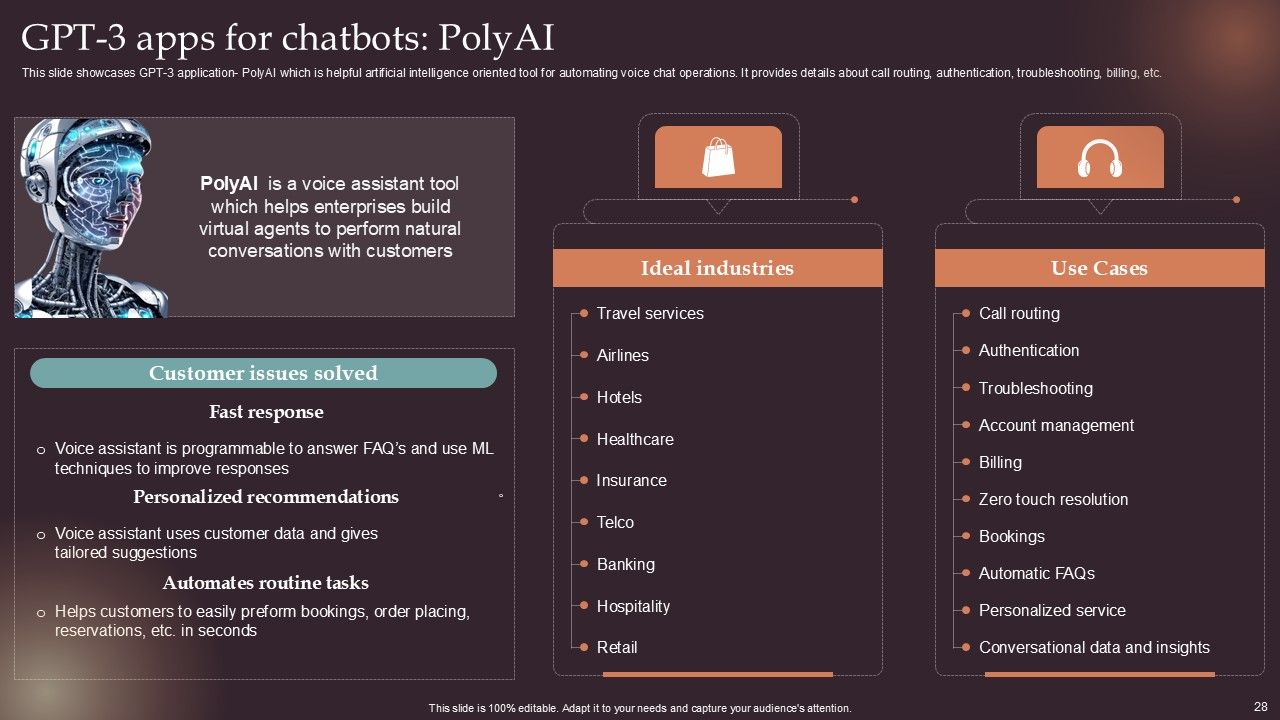Select the Retail list item
Image resolution: width=1280 pixels, height=720 pixels.
617,647
